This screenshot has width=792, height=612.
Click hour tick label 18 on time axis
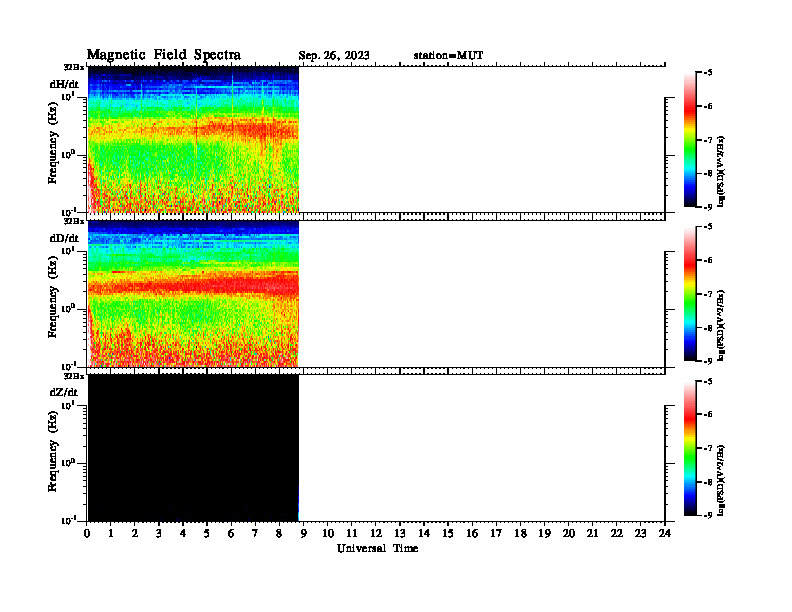tap(520, 533)
